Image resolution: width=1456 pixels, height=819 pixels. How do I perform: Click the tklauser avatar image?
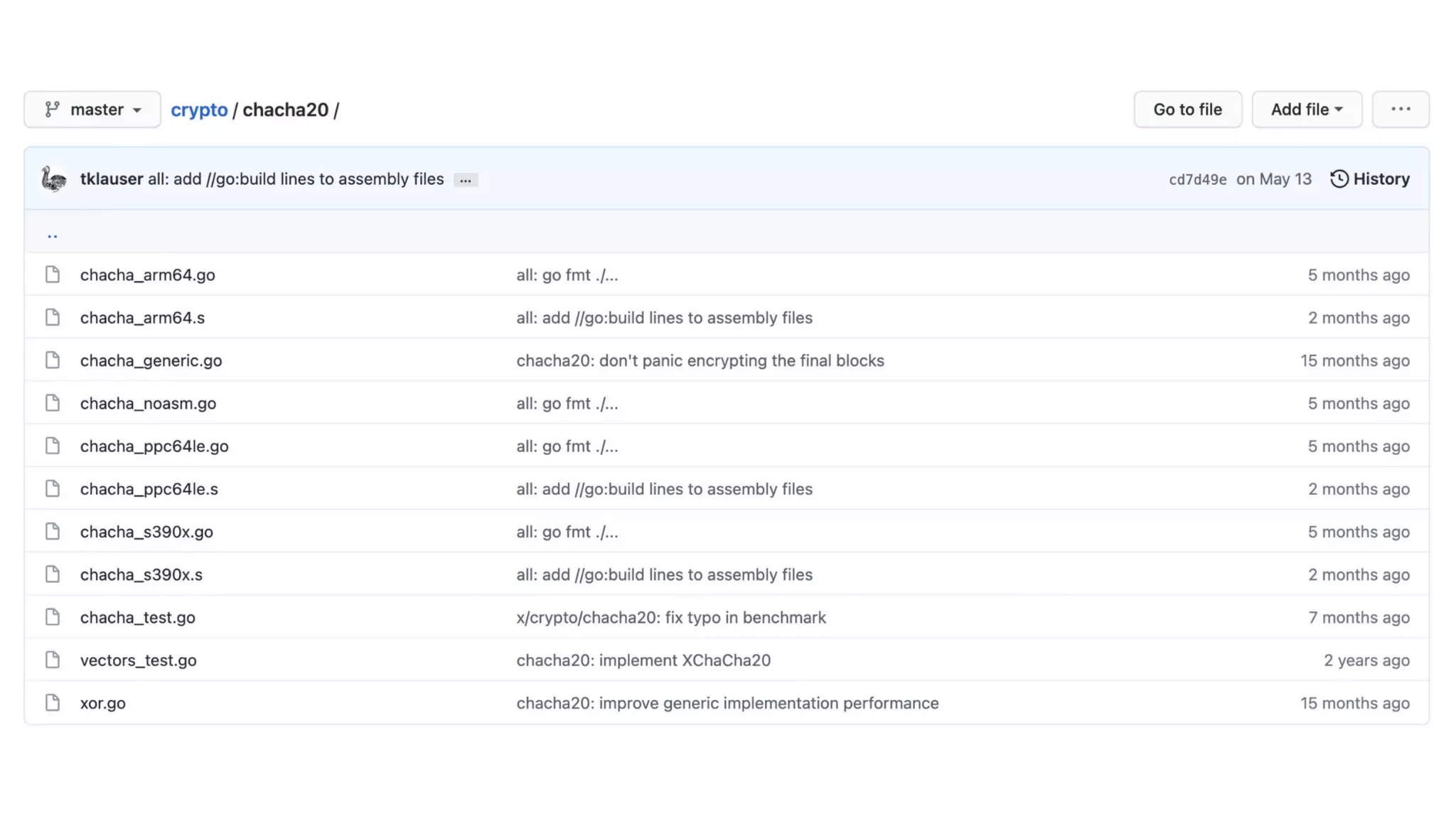pos(54,179)
